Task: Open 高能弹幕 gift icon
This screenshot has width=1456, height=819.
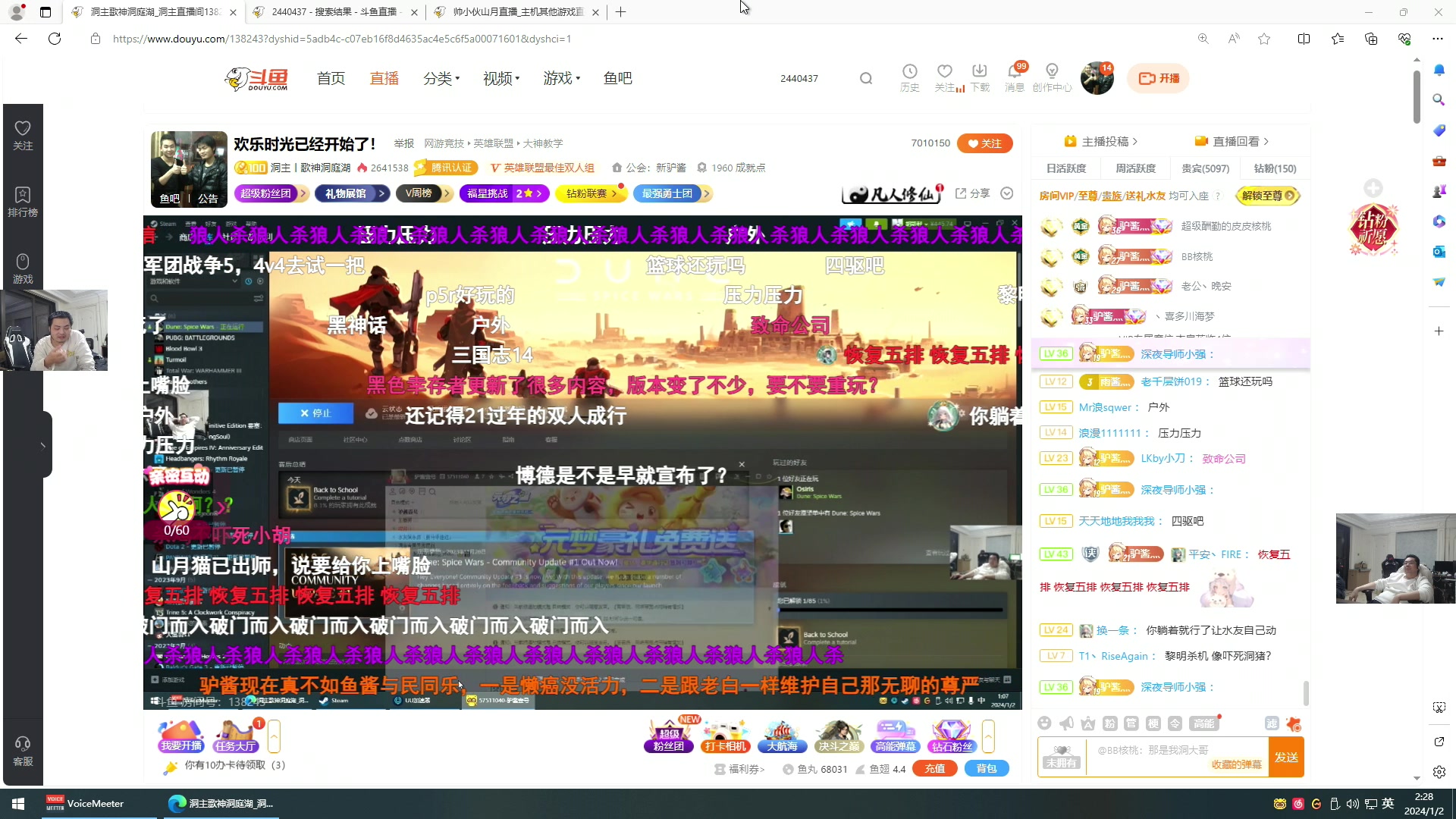Action: point(896,736)
